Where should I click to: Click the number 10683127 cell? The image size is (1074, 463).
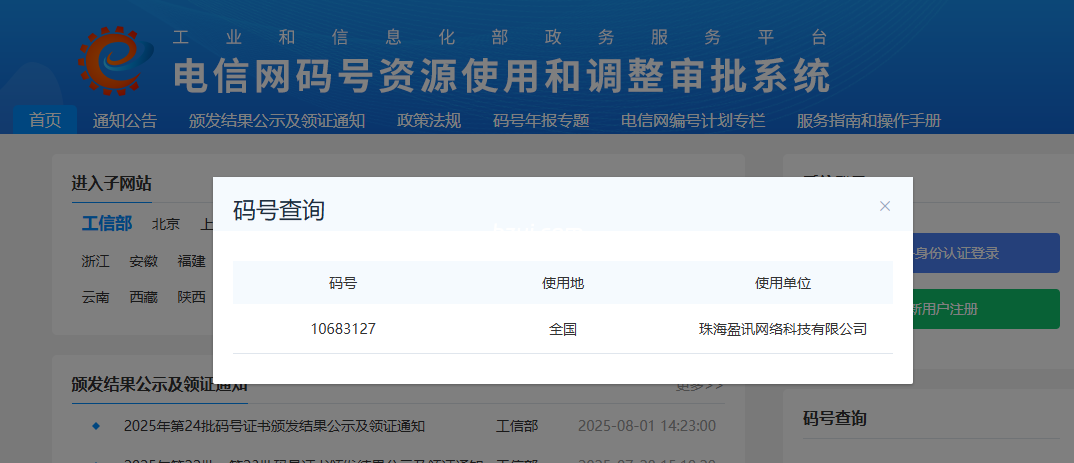click(342, 329)
